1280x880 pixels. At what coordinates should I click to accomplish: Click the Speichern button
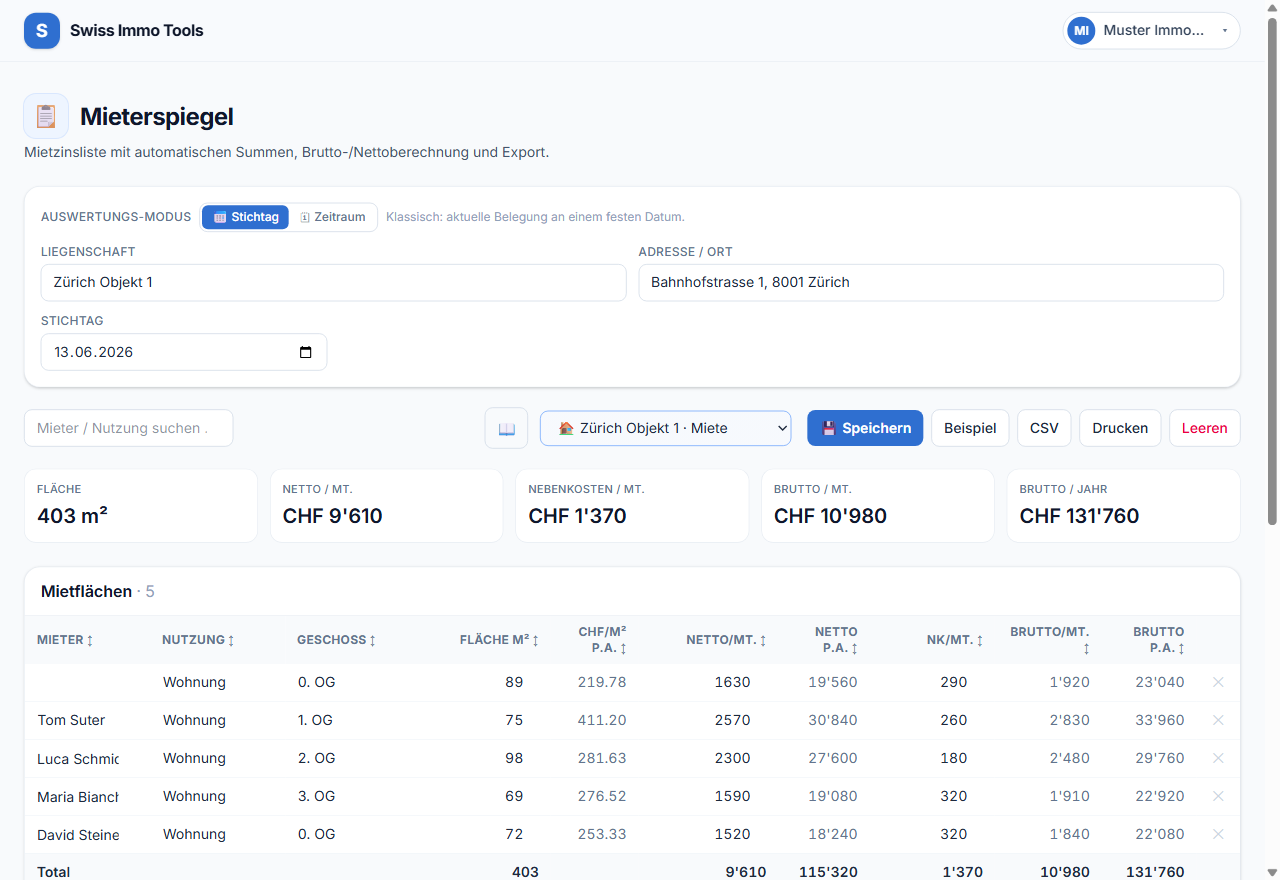point(865,428)
